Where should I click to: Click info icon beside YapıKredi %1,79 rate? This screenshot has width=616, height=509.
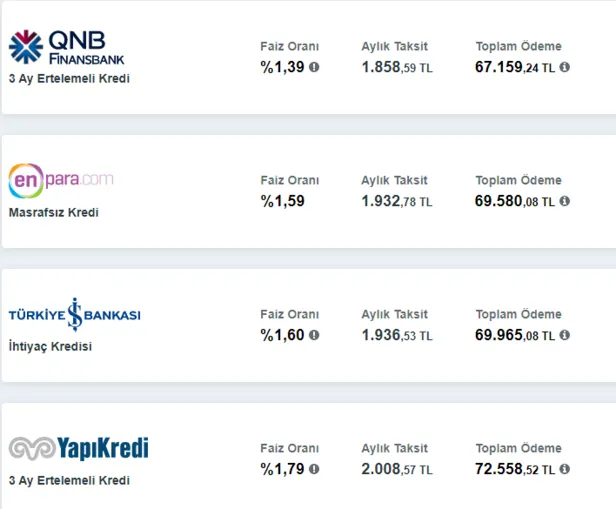[x=314, y=469]
